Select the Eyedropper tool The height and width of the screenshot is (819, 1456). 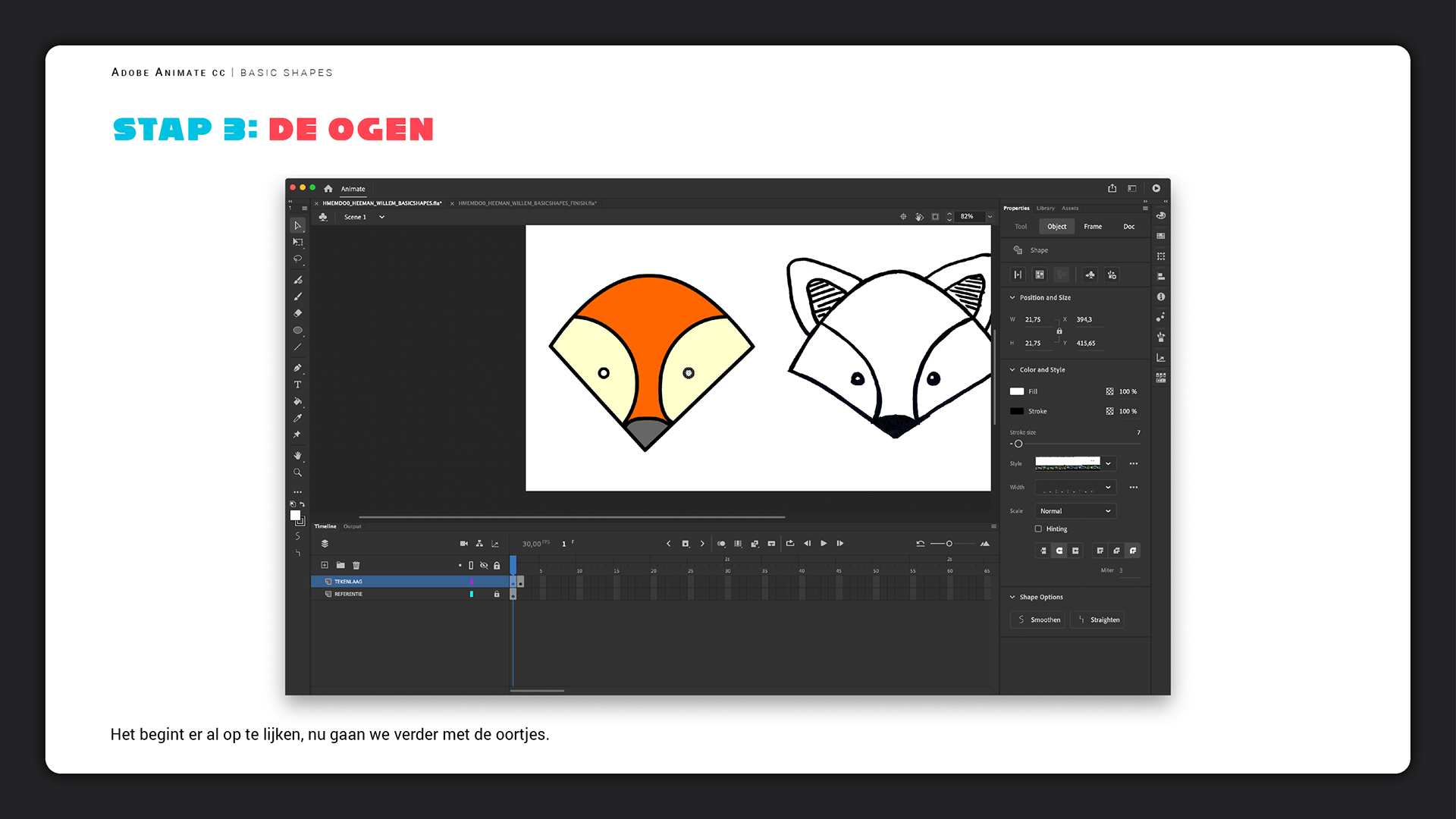click(x=297, y=418)
